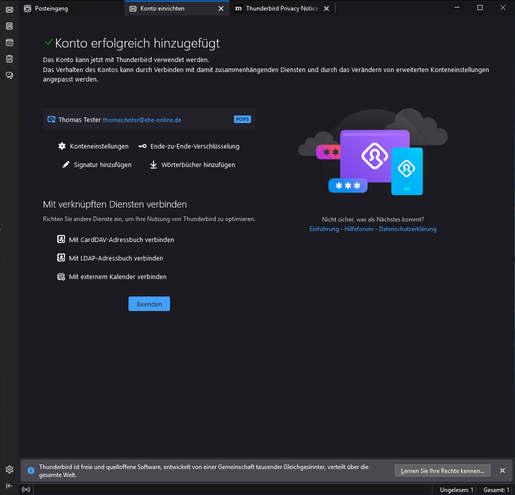The height and width of the screenshot is (495, 515).
Task: Close the Konto einrichten tab
Action: (x=221, y=9)
